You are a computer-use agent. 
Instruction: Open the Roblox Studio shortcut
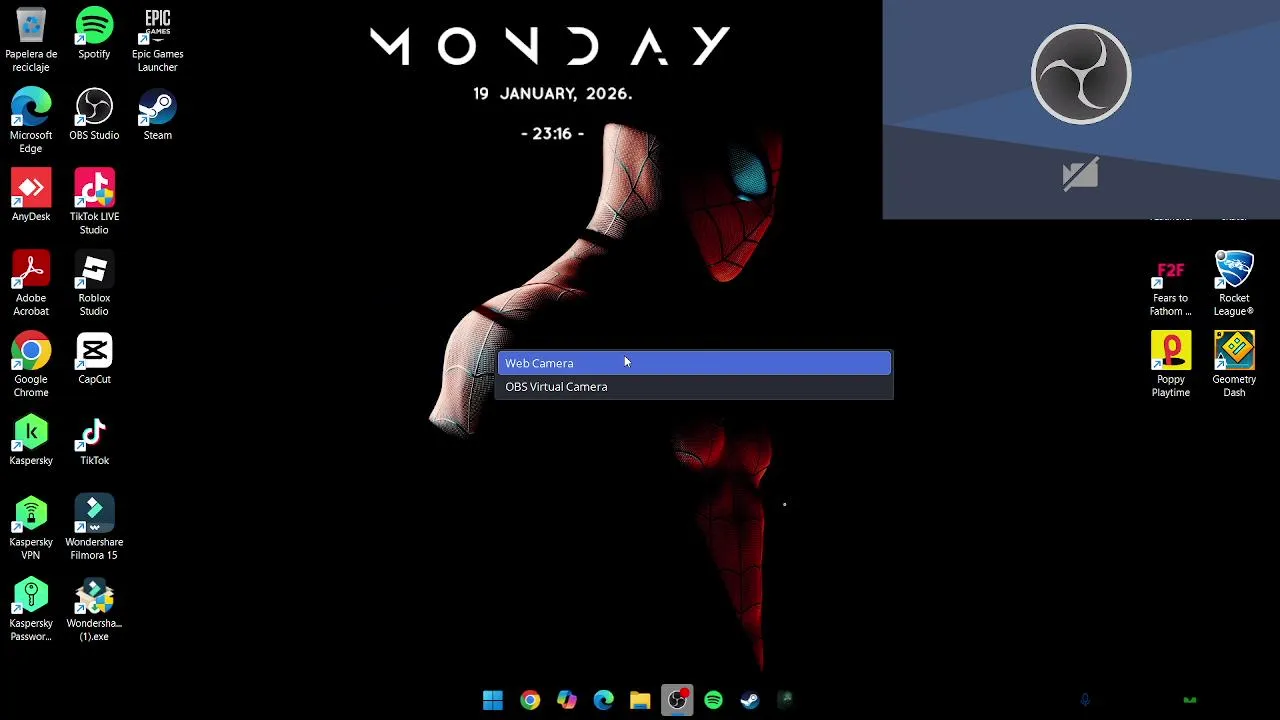pos(94,284)
